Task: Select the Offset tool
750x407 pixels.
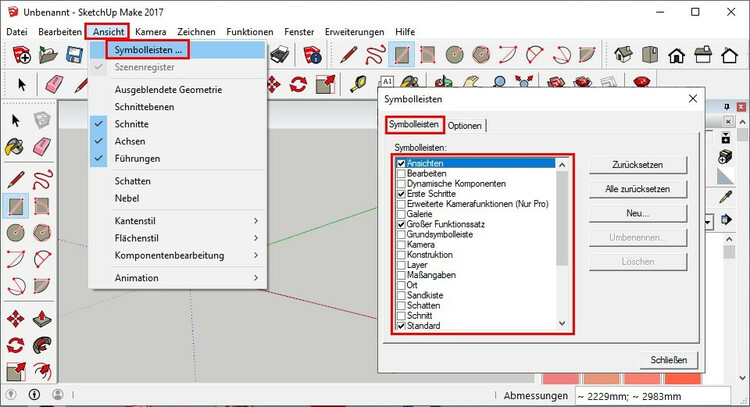Action: point(42,371)
